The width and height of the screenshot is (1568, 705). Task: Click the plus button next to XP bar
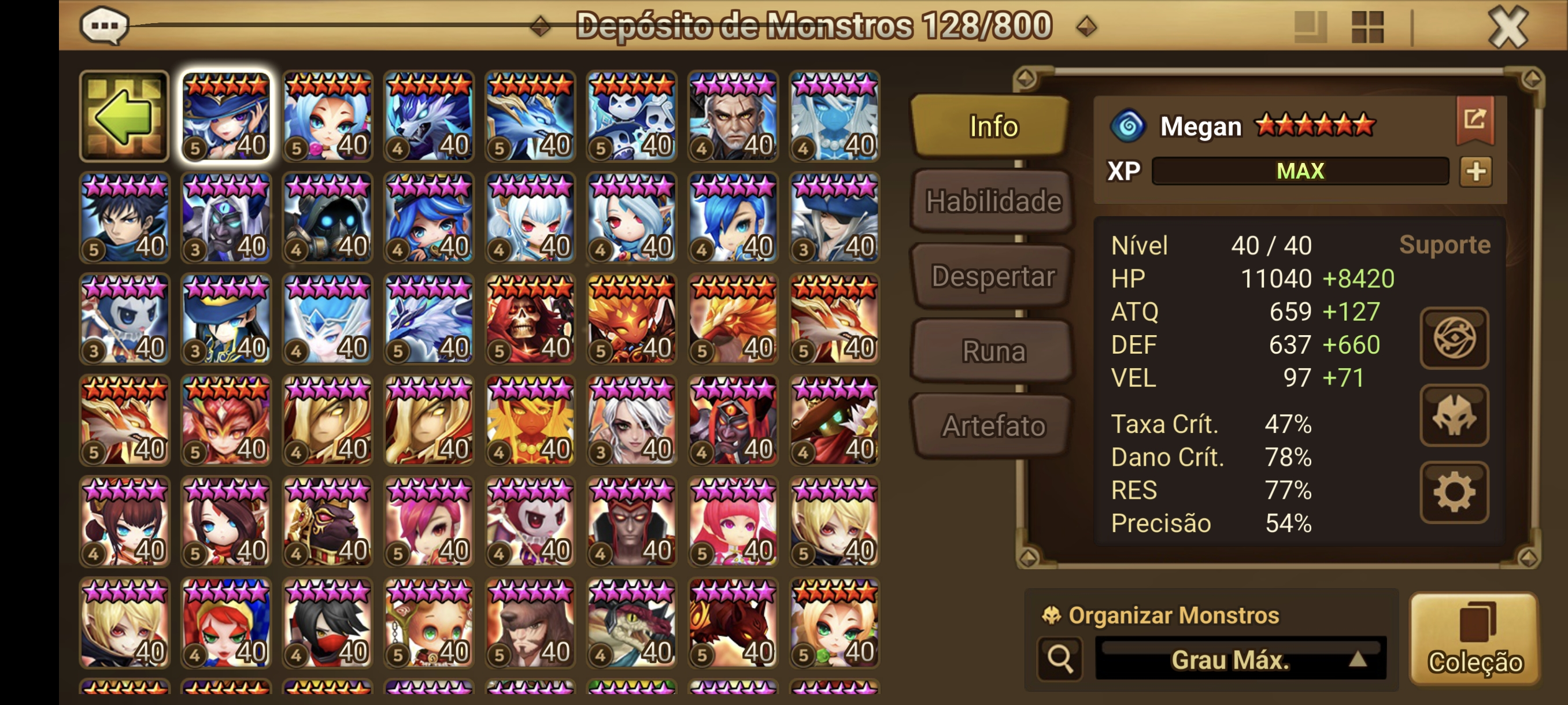[1475, 172]
